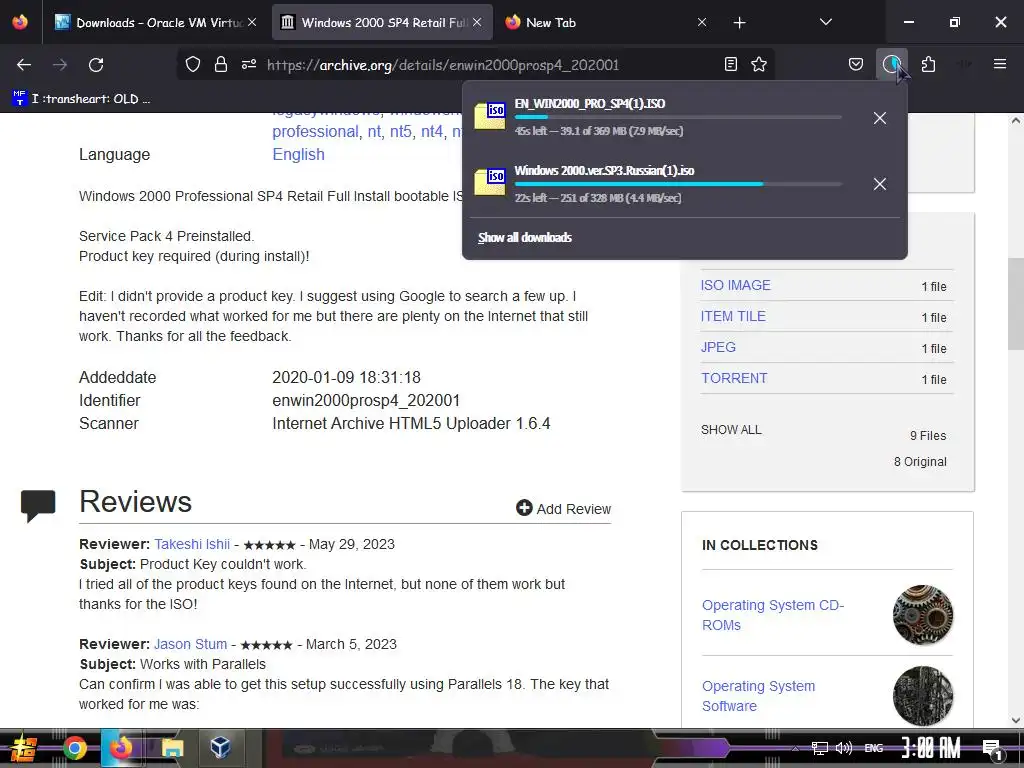Open the tracking protection shield icon
Screen dimensions: 1024x768
193,64
